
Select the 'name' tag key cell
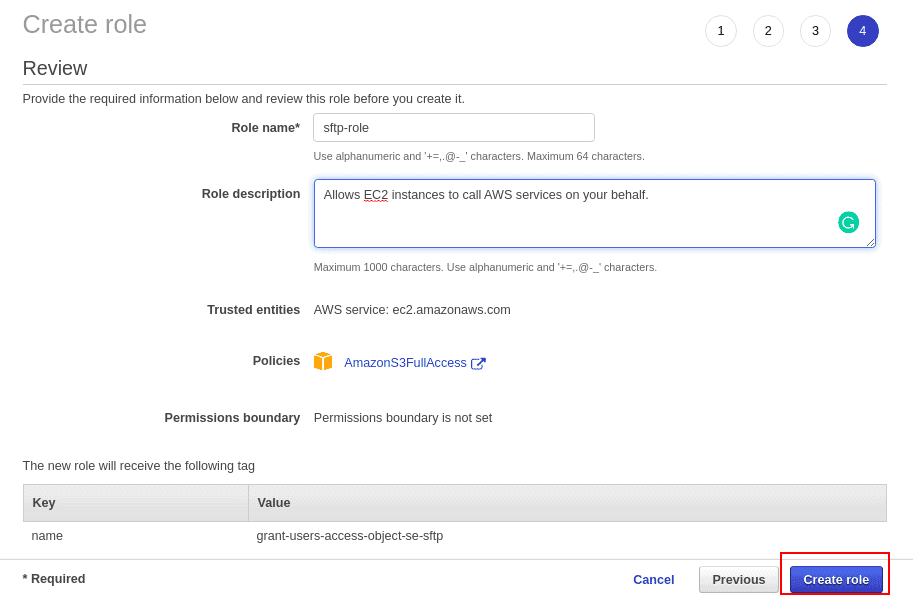point(47,535)
